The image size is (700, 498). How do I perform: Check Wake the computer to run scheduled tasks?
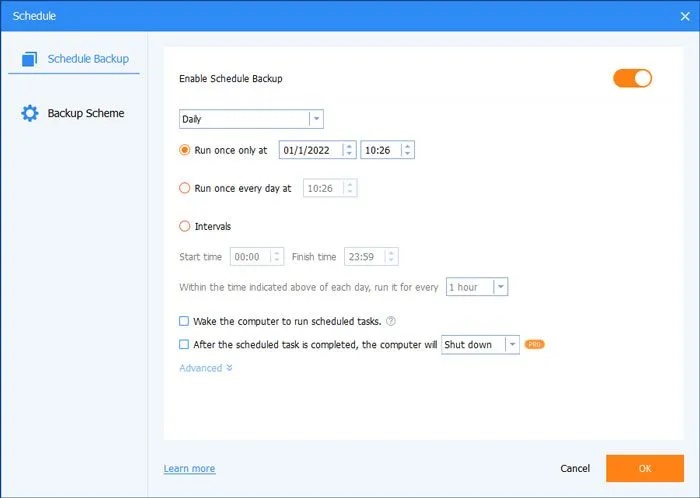point(184,321)
